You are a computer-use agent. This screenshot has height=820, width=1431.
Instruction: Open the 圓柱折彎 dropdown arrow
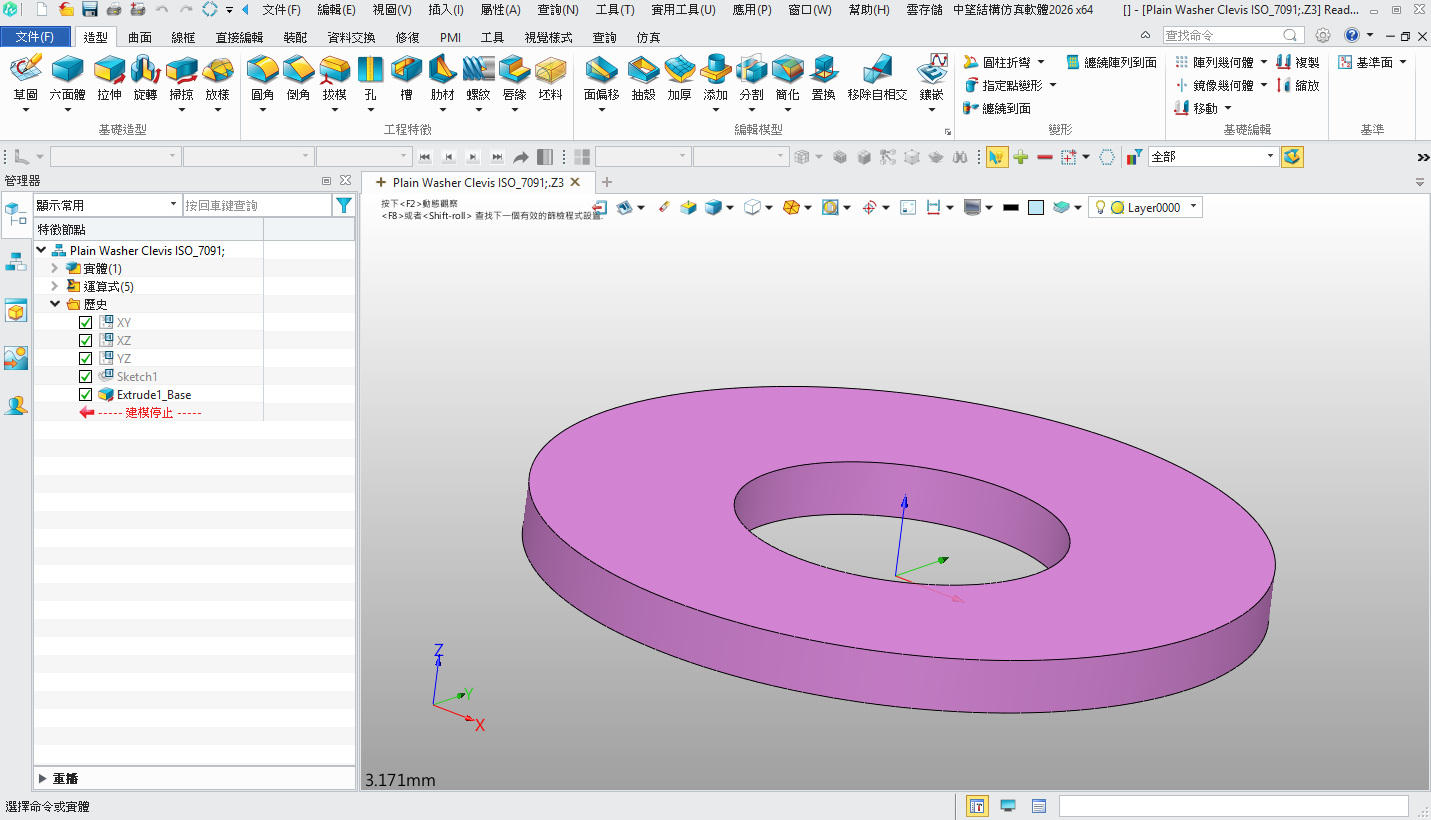click(x=1041, y=62)
